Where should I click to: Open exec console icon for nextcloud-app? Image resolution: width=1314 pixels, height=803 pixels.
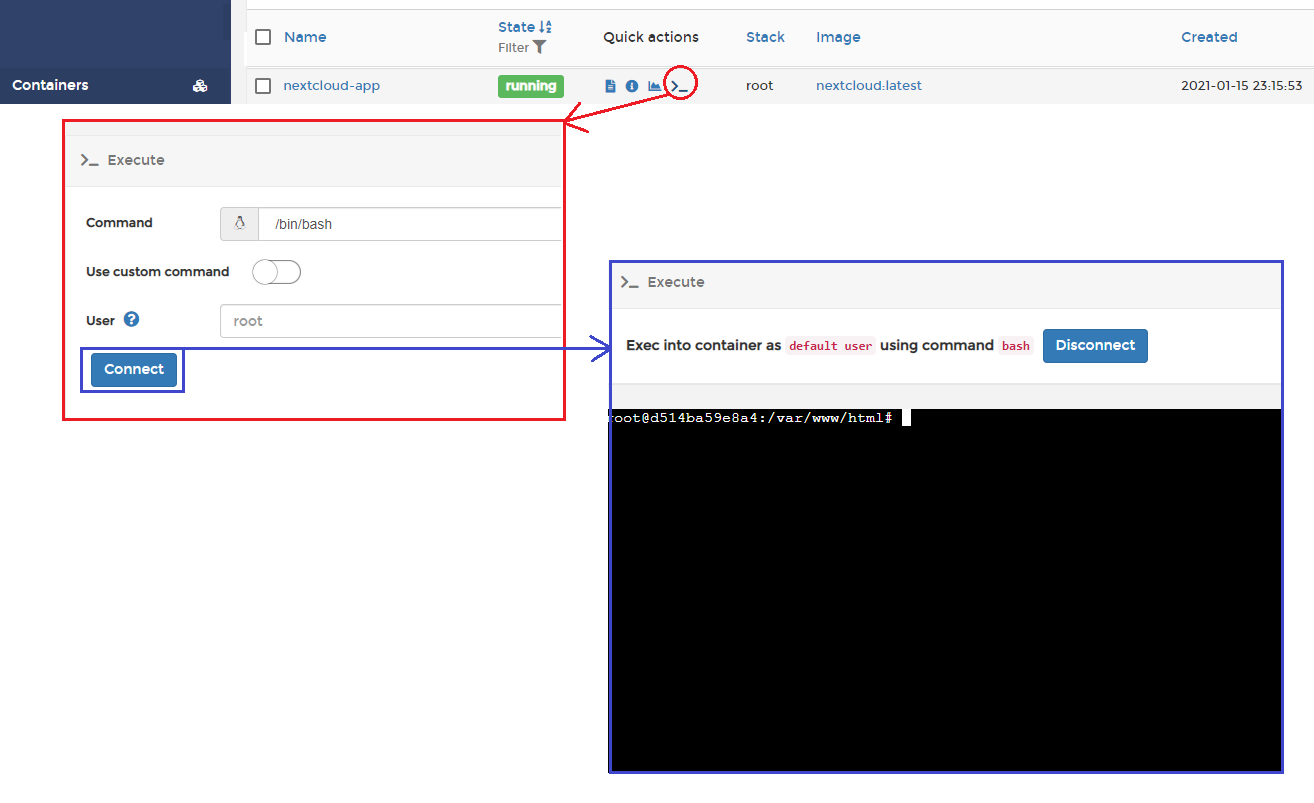coord(679,86)
